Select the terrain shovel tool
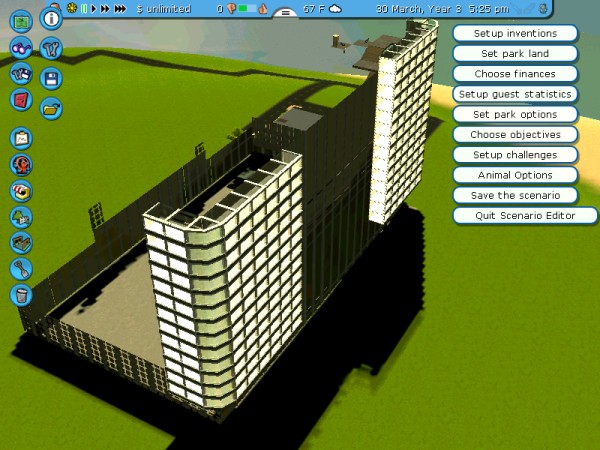Image resolution: width=600 pixels, height=450 pixels. tap(21, 269)
